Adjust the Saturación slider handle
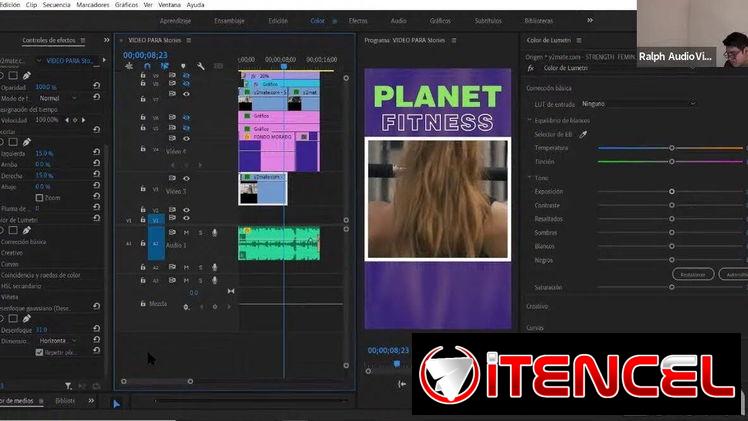This screenshot has height=421, width=748. (672, 287)
